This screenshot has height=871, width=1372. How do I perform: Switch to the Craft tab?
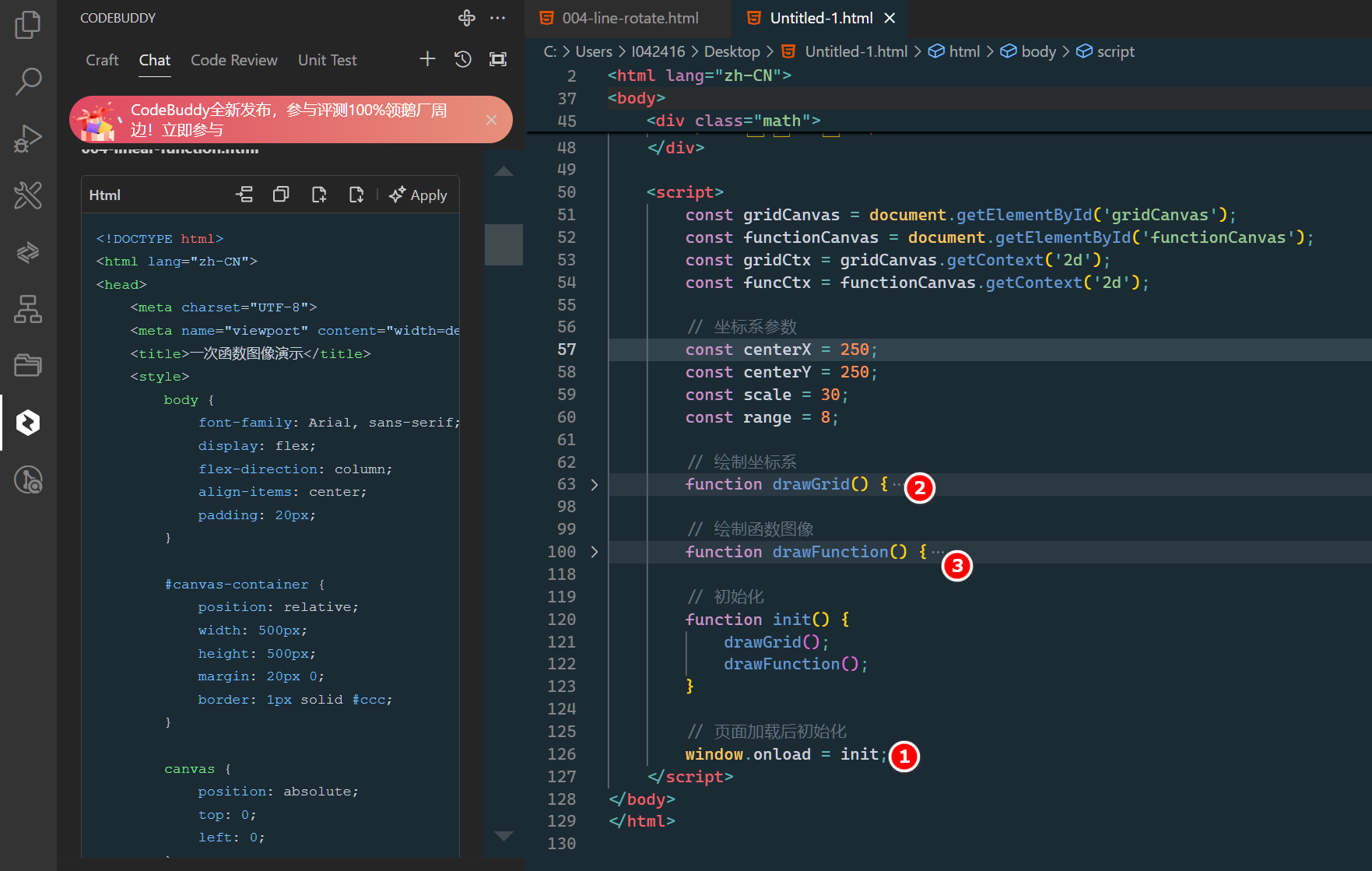tap(102, 60)
